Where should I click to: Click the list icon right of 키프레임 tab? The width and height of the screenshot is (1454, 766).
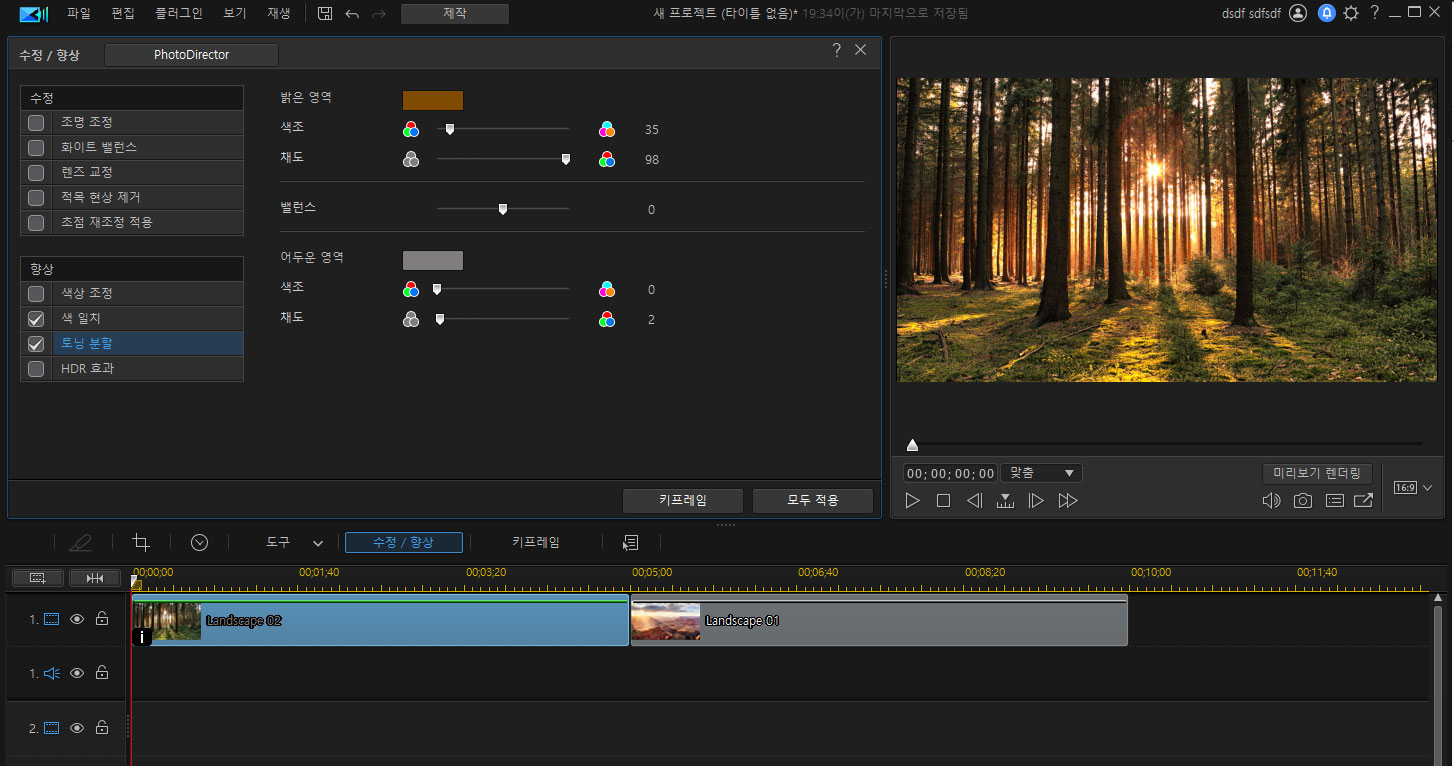tap(630, 542)
